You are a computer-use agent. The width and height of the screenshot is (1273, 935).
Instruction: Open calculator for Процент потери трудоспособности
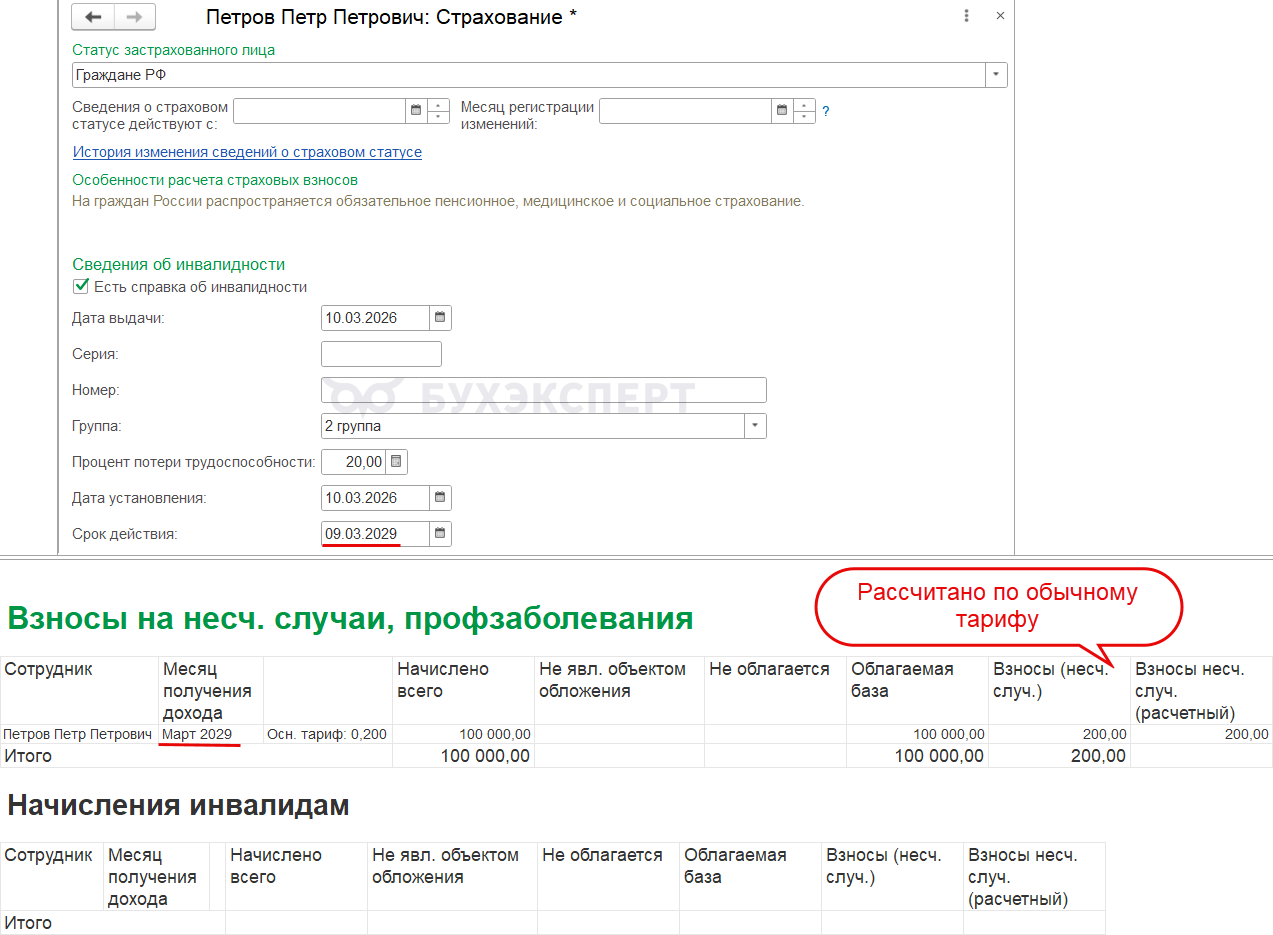click(x=397, y=462)
